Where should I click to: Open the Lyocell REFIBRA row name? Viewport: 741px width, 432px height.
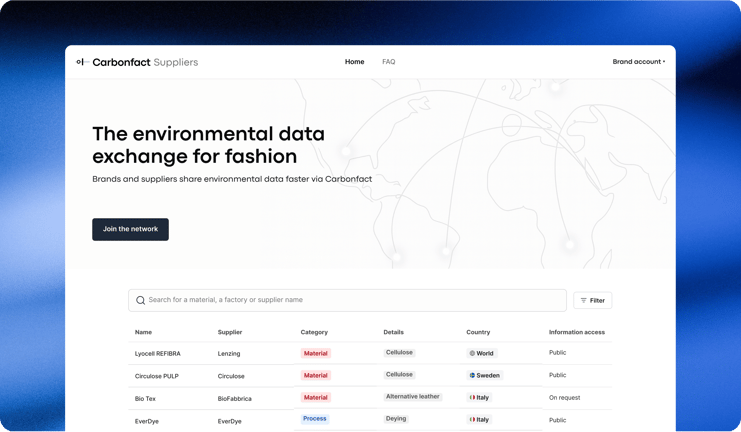pyautogui.click(x=157, y=354)
